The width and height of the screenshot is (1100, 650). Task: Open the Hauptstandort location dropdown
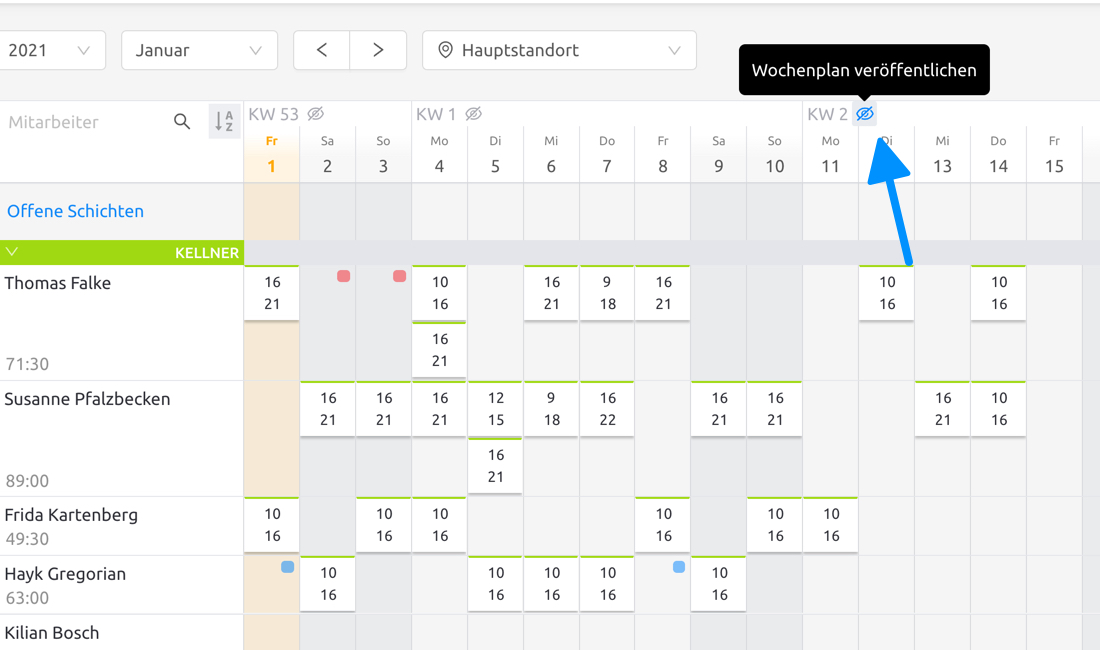tap(559, 49)
